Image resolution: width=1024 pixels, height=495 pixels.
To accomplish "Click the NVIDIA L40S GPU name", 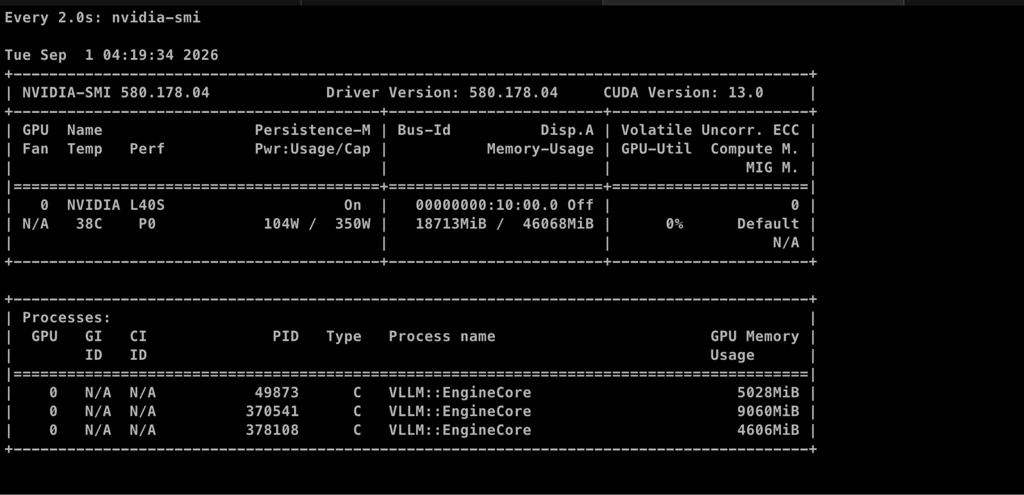I will click(x=116, y=205).
